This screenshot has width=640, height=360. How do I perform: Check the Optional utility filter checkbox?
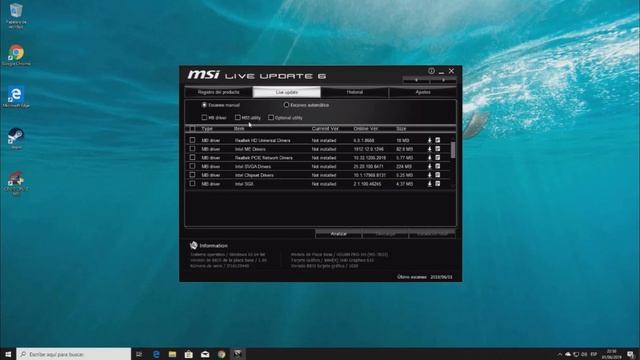[x=271, y=118]
